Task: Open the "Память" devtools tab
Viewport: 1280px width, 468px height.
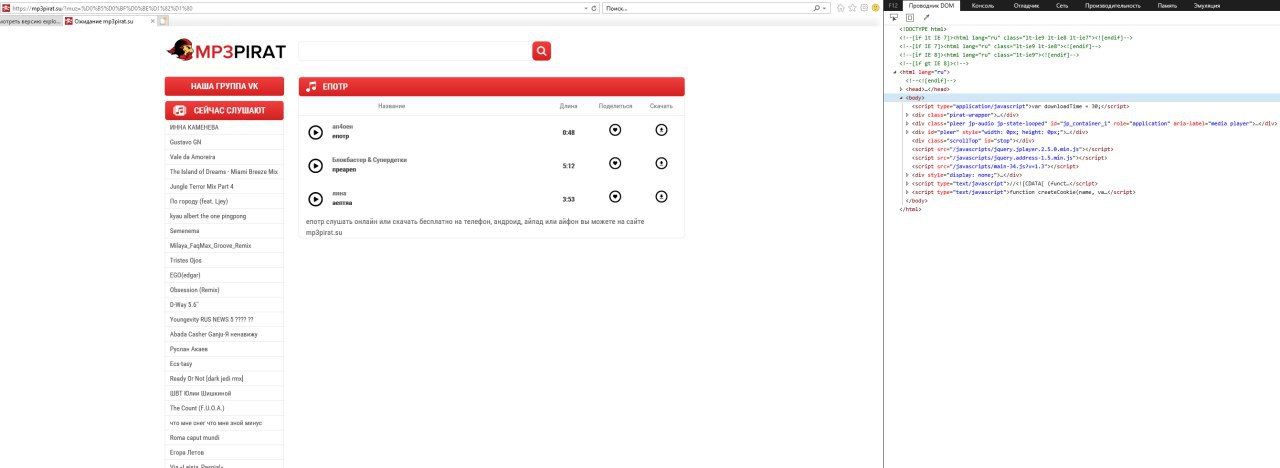Action: coord(1167,5)
